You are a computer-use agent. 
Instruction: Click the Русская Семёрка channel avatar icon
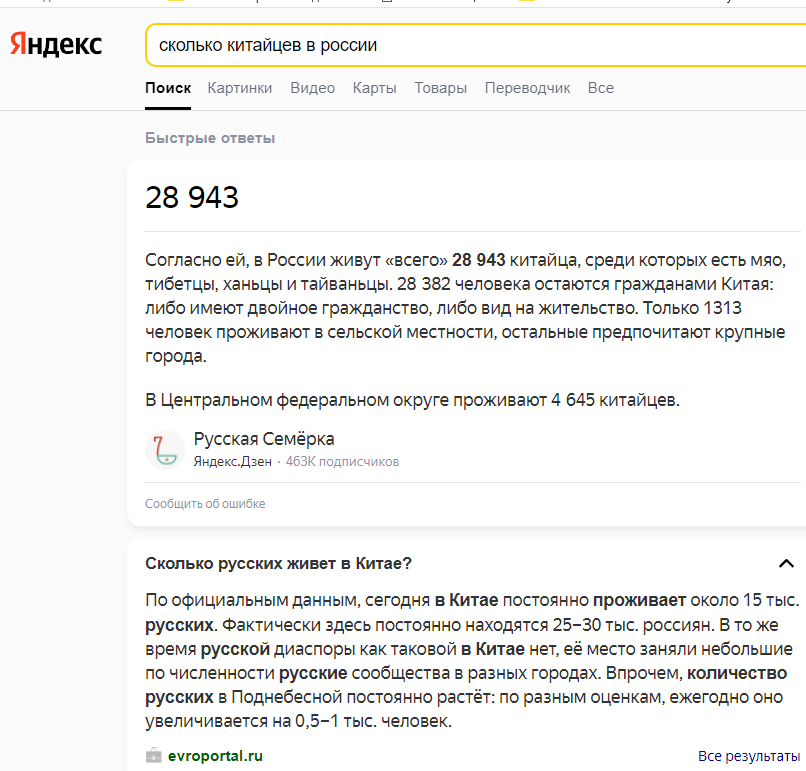pos(165,450)
